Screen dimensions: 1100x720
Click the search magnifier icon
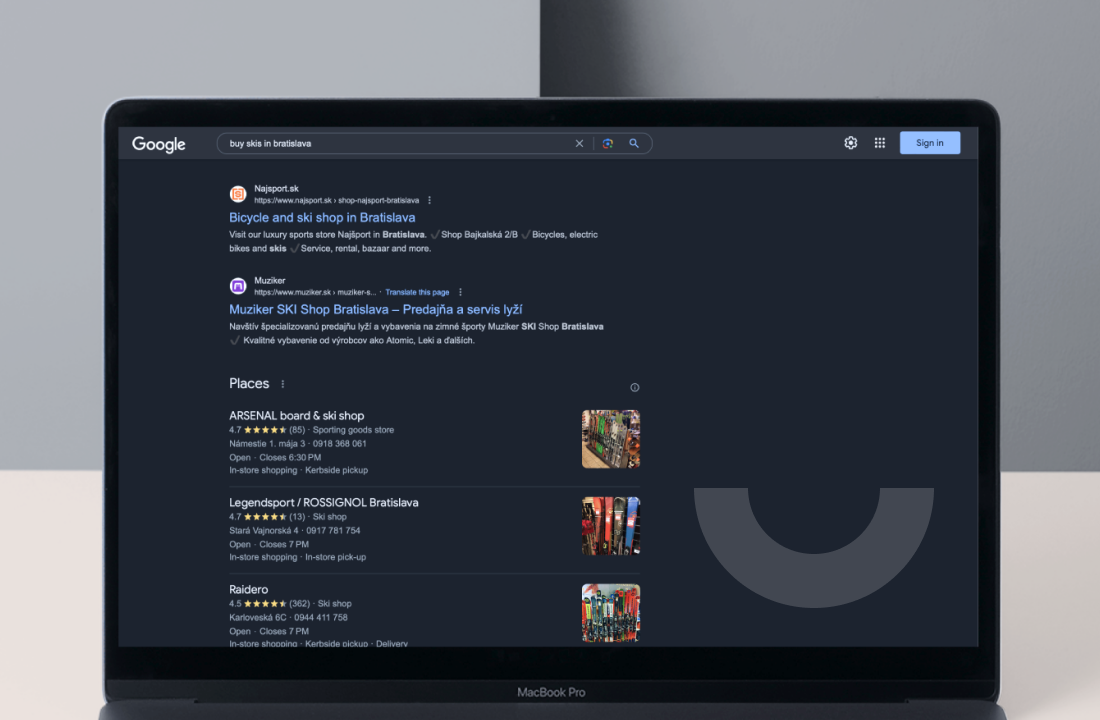pos(634,143)
